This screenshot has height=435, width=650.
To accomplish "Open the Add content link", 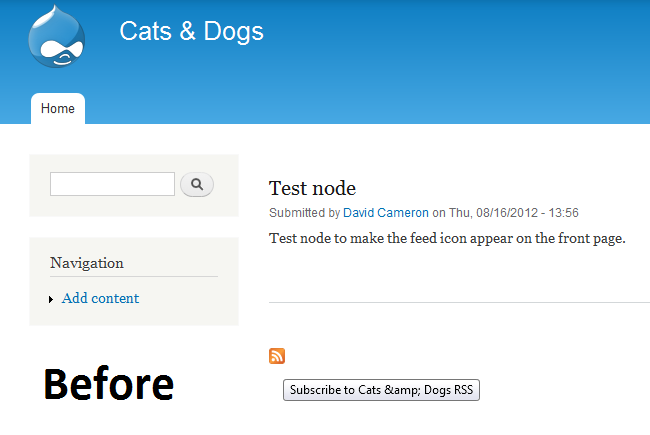I will [x=100, y=298].
